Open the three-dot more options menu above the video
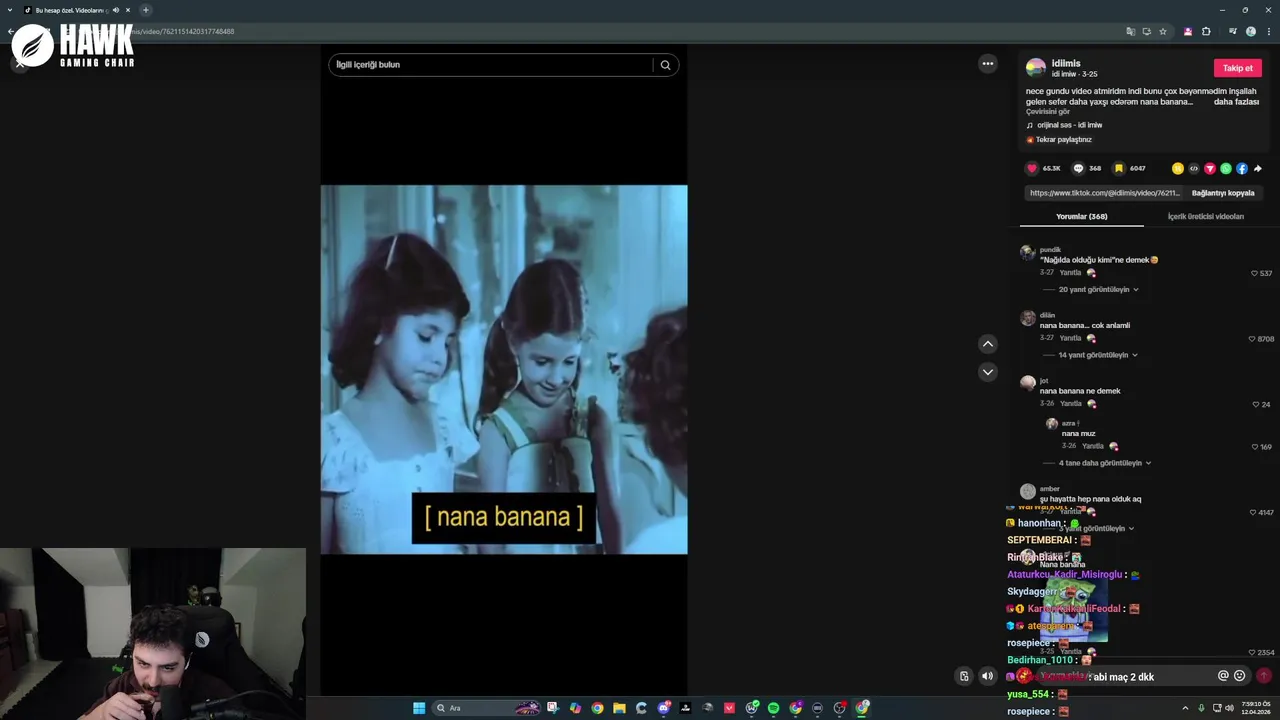1280x720 pixels. click(988, 64)
